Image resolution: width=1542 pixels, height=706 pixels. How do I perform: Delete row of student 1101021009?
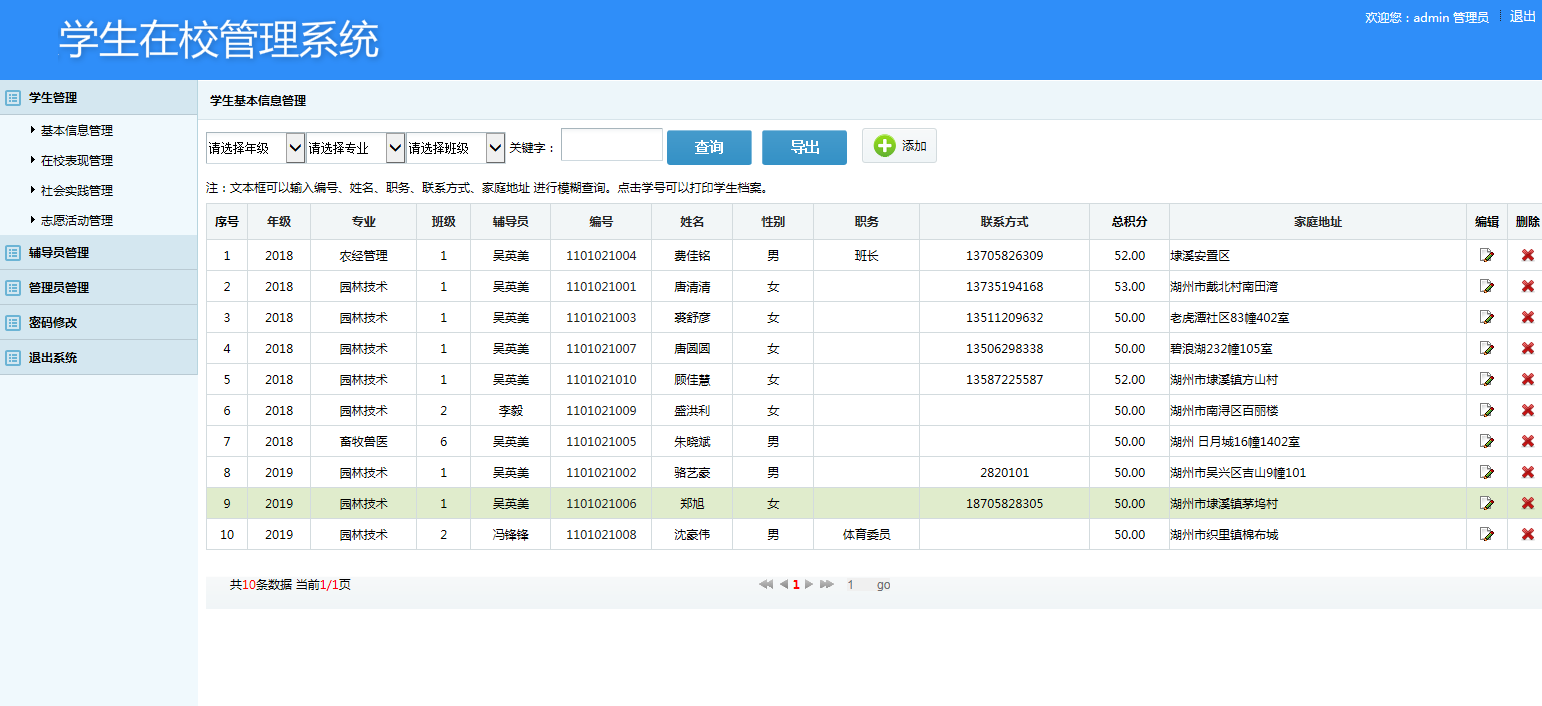click(1527, 411)
